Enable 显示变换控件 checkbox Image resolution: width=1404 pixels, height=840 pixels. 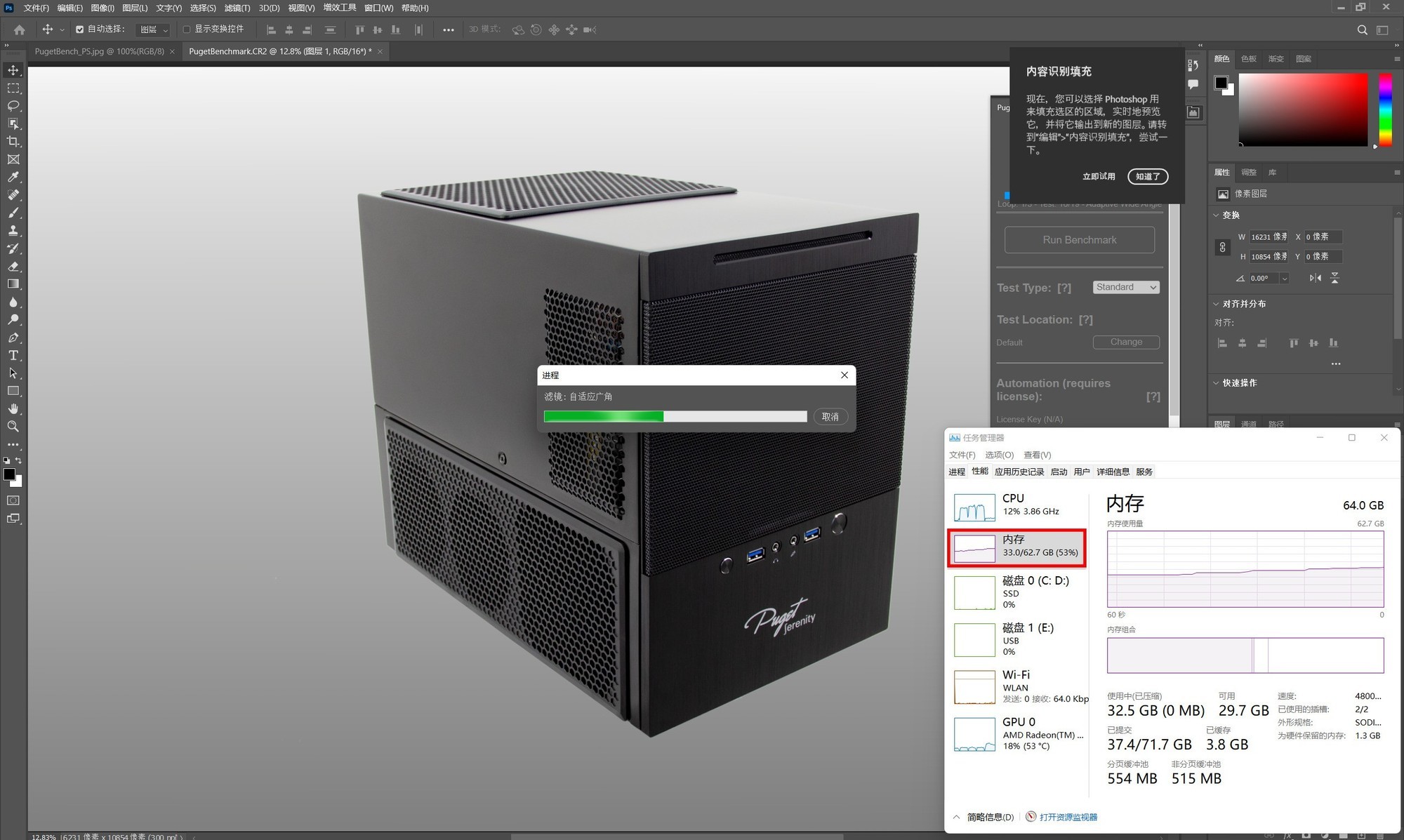(187, 29)
